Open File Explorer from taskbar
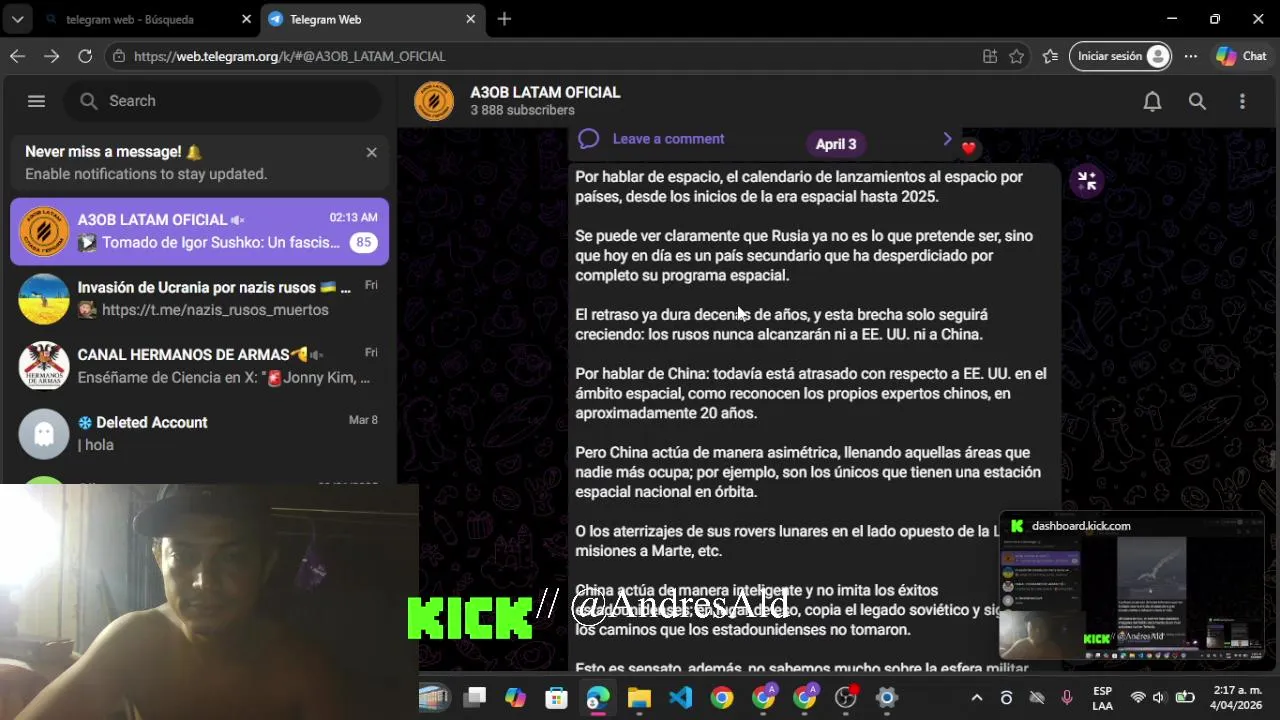The image size is (1280, 720). (639, 698)
